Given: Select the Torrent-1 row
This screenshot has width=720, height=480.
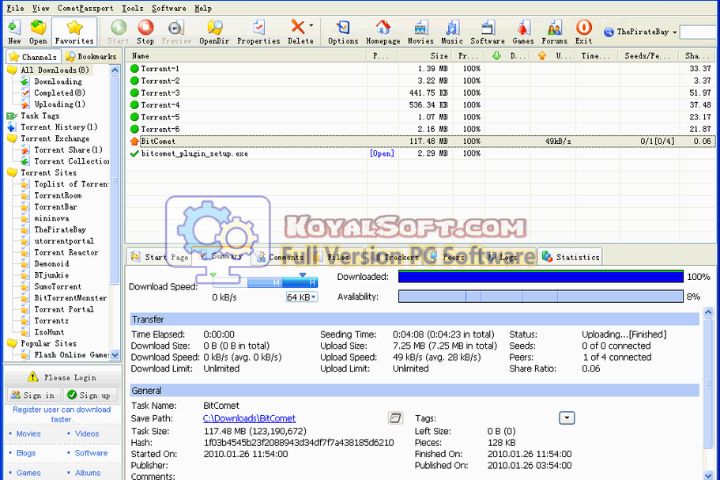Looking at the screenshot, I should tap(420, 68).
